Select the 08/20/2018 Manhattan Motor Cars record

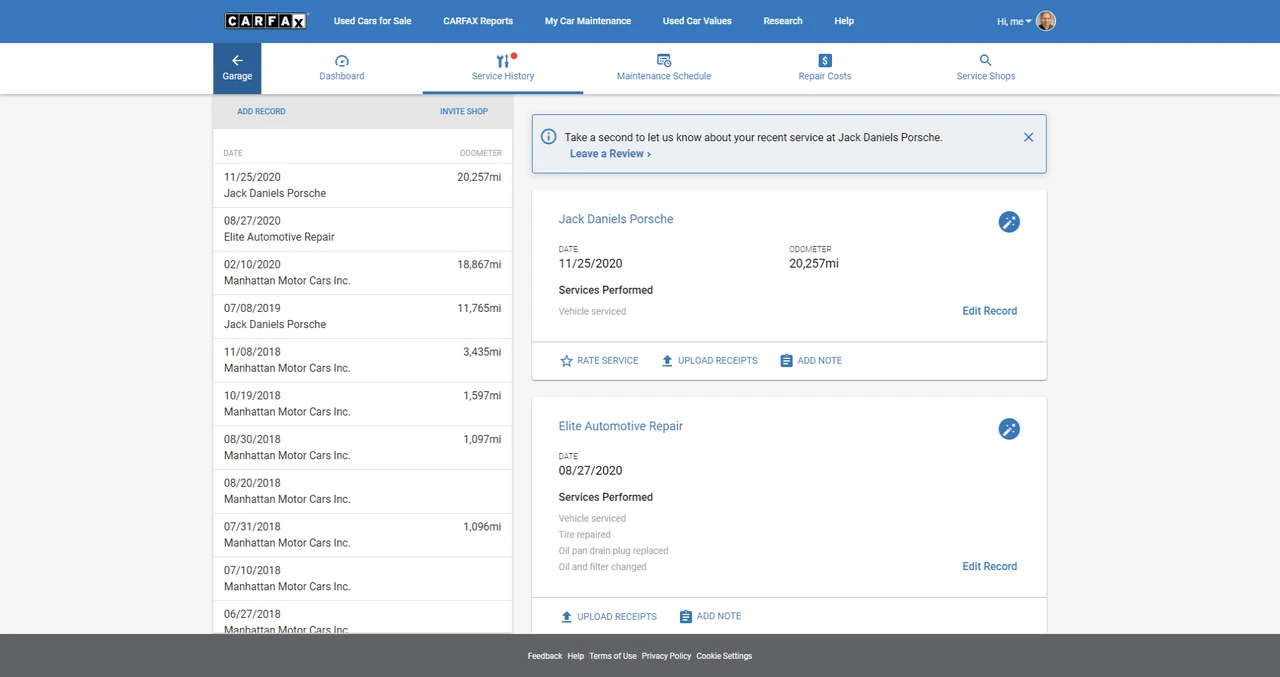click(362, 491)
